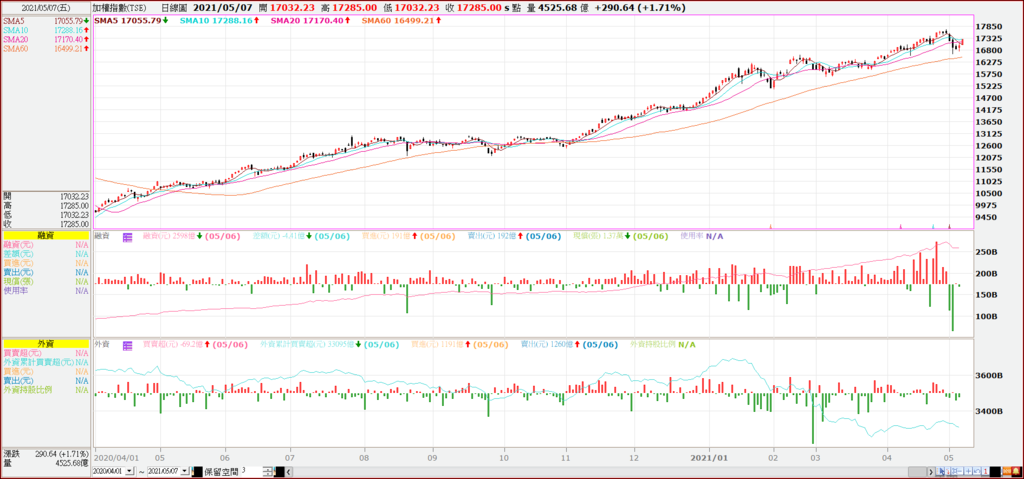Open the 融資 panel indicator settings icon
1024x479 pixels.
click(126, 235)
